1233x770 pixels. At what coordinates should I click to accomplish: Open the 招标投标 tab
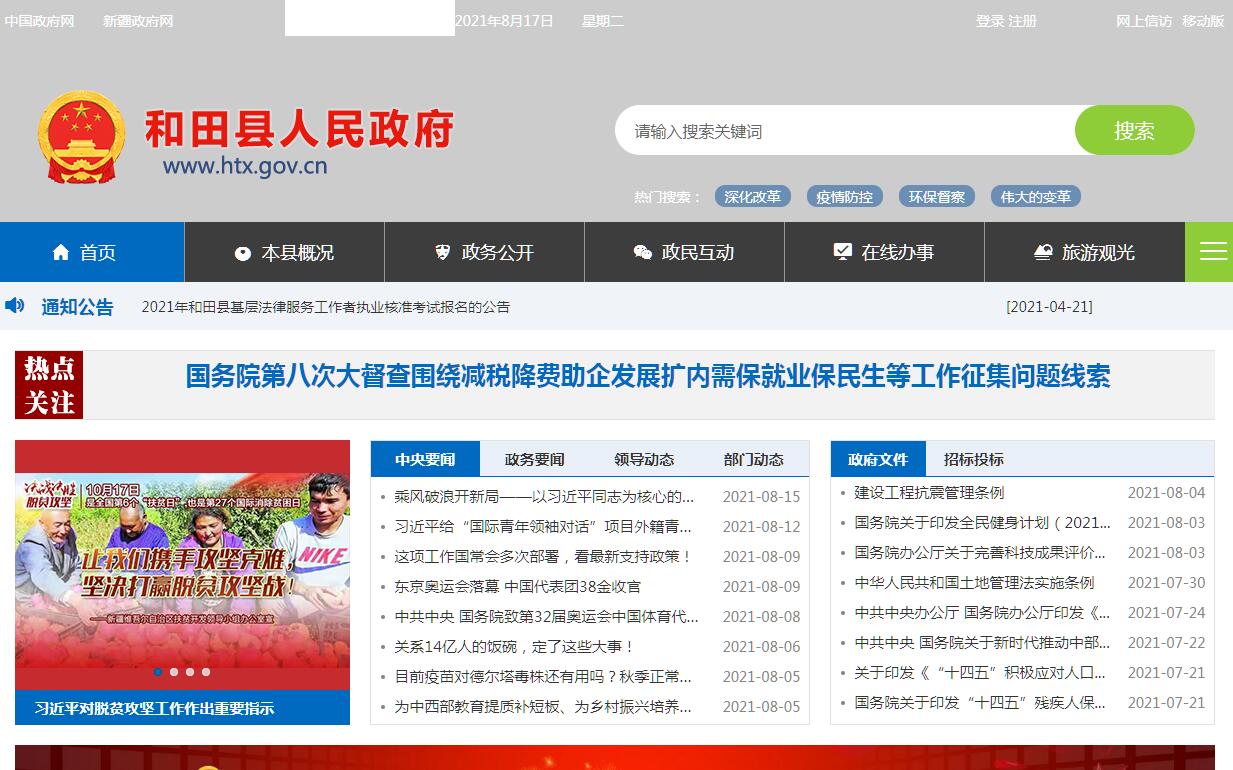(973, 459)
